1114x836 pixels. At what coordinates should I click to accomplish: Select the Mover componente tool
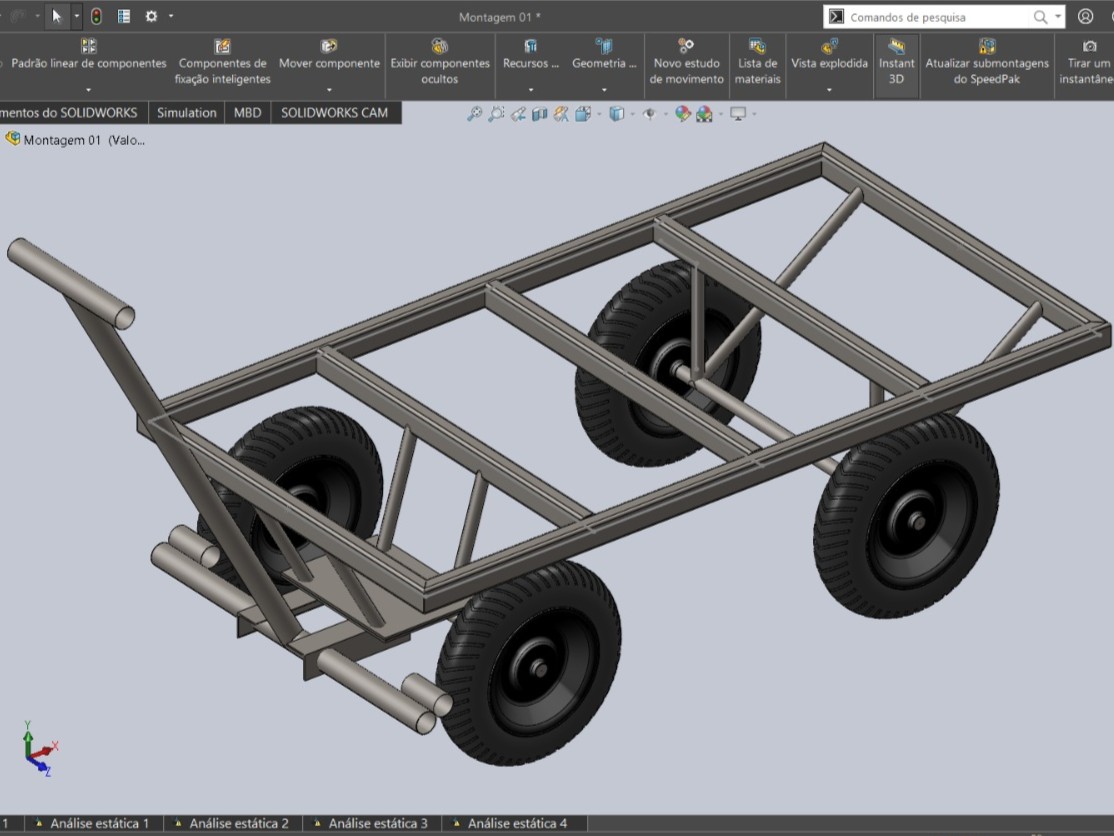pyautogui.click(x=329, y=61)
